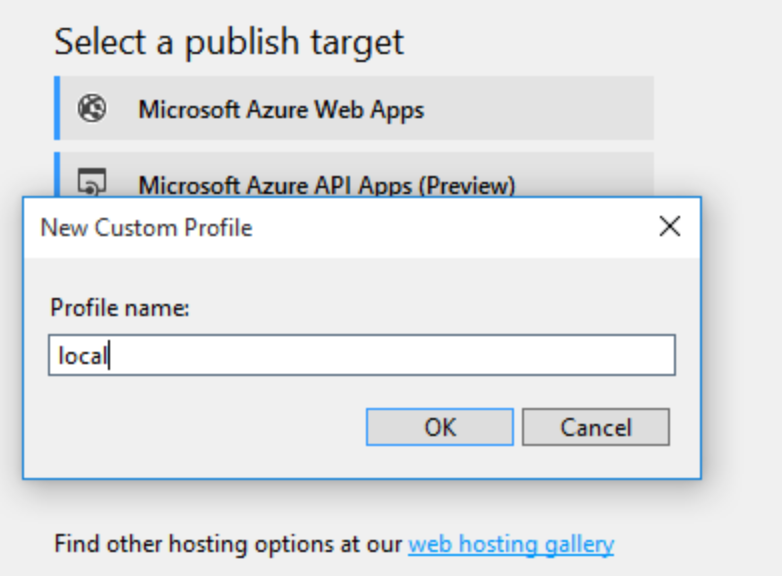The width and height of the screenshot is (782, 576).
Task: Click the Find other hosting options text
Action: coord(228,544)
